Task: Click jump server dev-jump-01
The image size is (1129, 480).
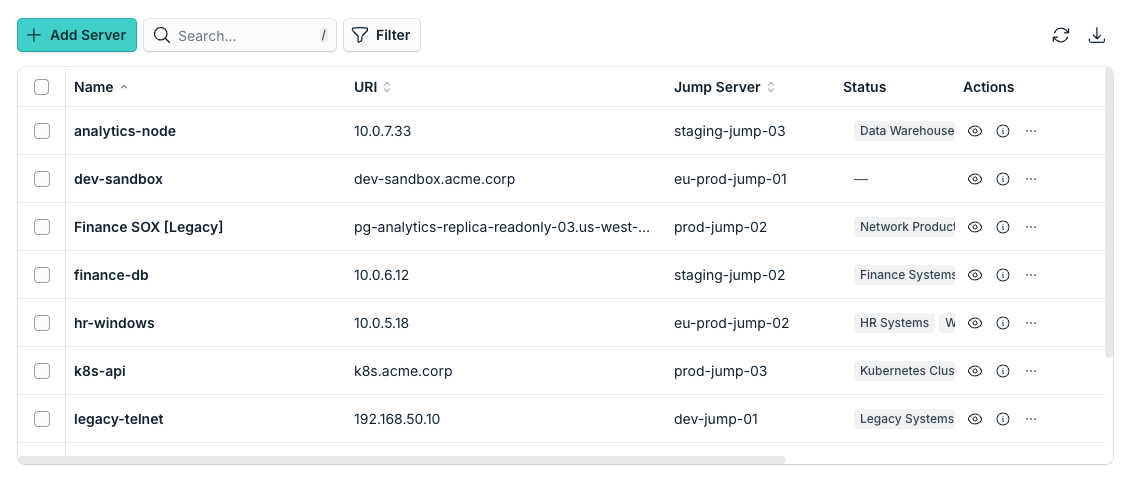Action: [x=716, y=419]
